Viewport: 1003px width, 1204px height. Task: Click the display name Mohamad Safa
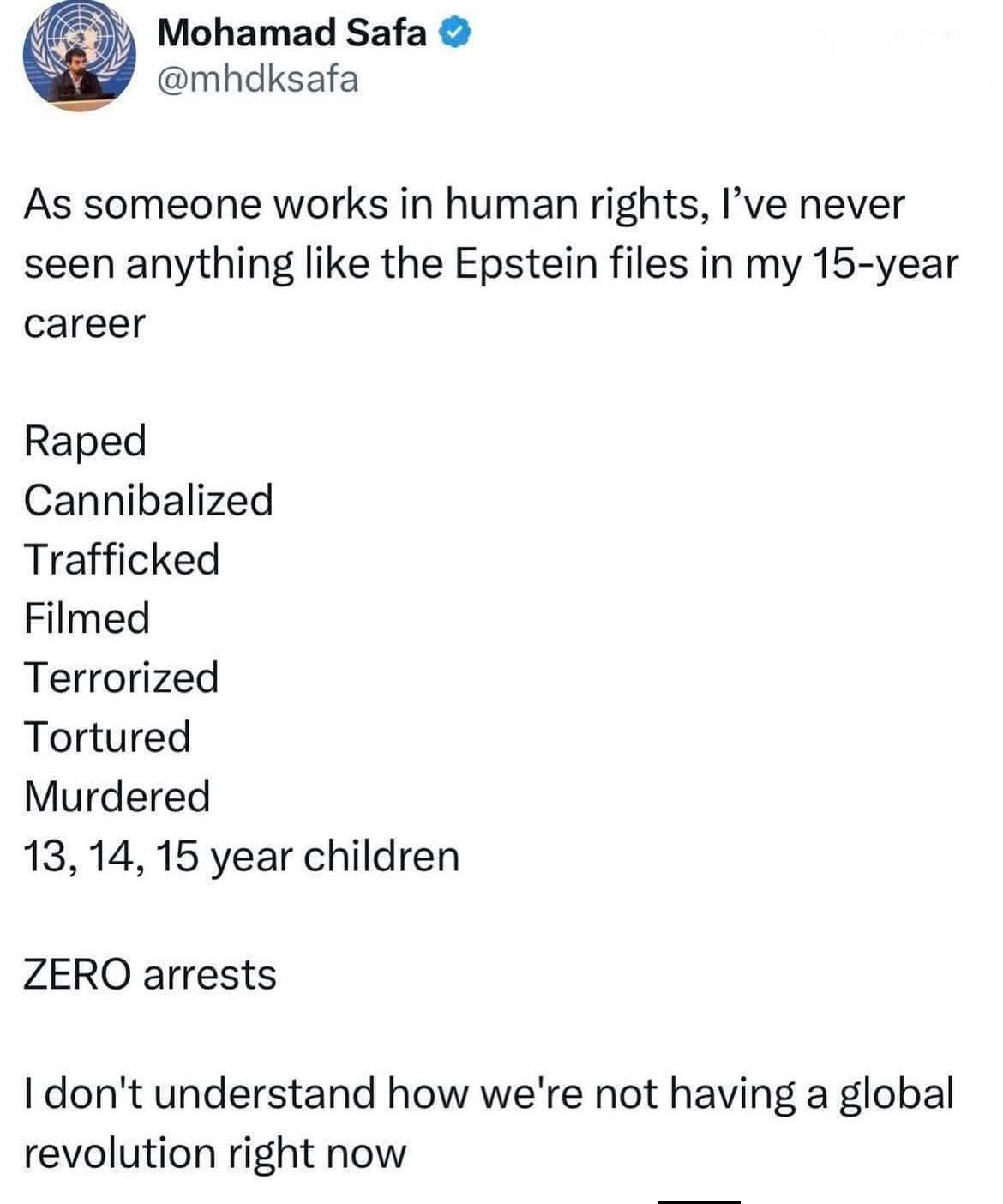tap(292, 33)
